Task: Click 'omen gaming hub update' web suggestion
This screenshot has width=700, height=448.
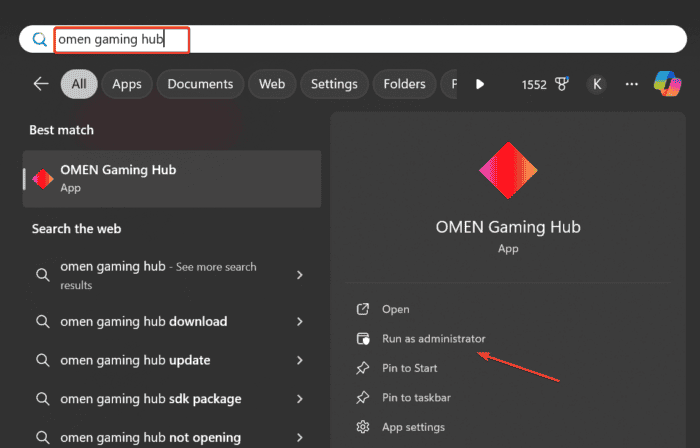Action: click(x=135, y=360)
